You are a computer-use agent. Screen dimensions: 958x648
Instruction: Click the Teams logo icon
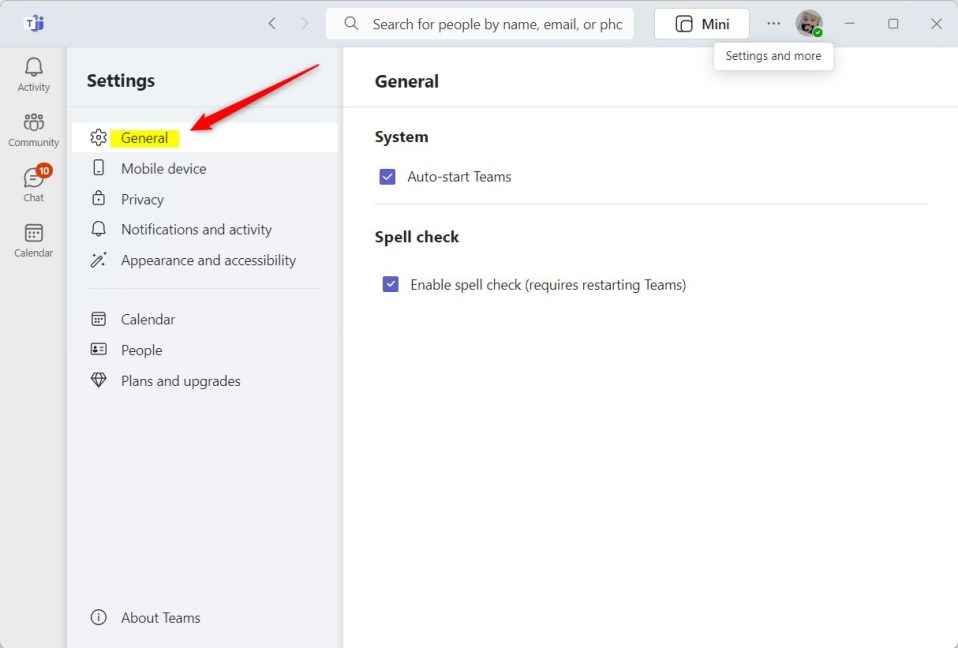coord(34,24)
